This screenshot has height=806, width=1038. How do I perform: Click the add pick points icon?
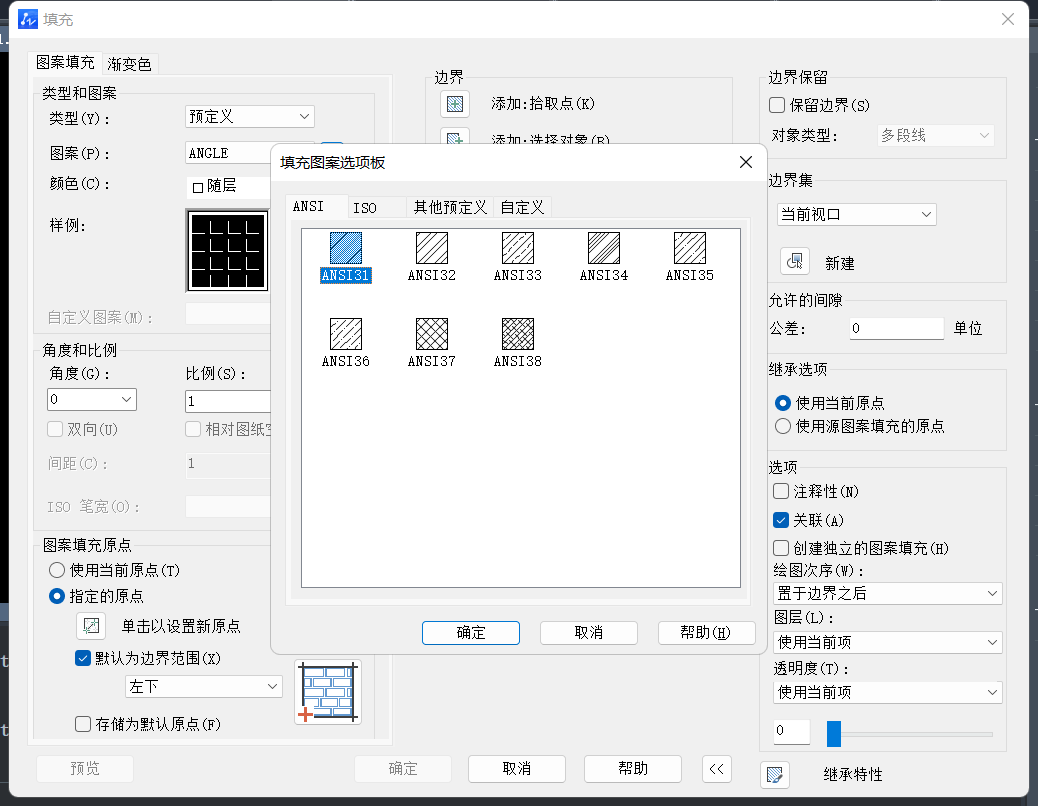455,104
